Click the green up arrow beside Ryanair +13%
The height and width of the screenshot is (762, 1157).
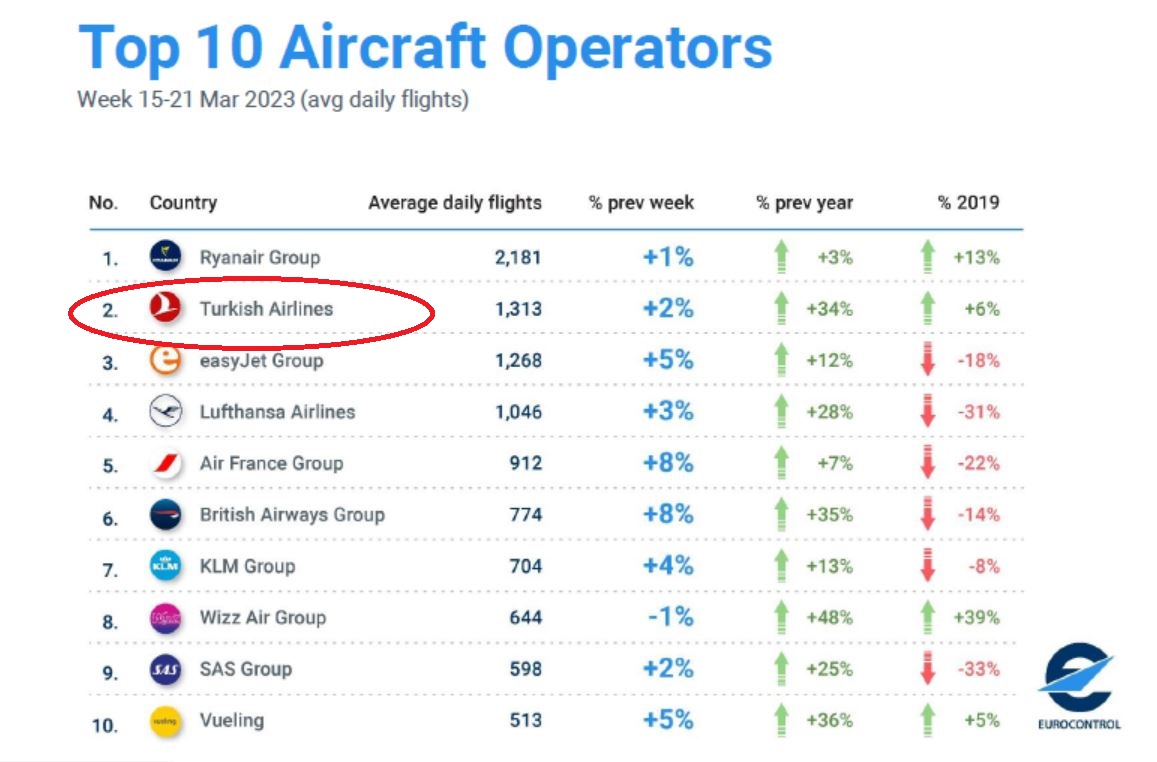(x=927, y=257)
